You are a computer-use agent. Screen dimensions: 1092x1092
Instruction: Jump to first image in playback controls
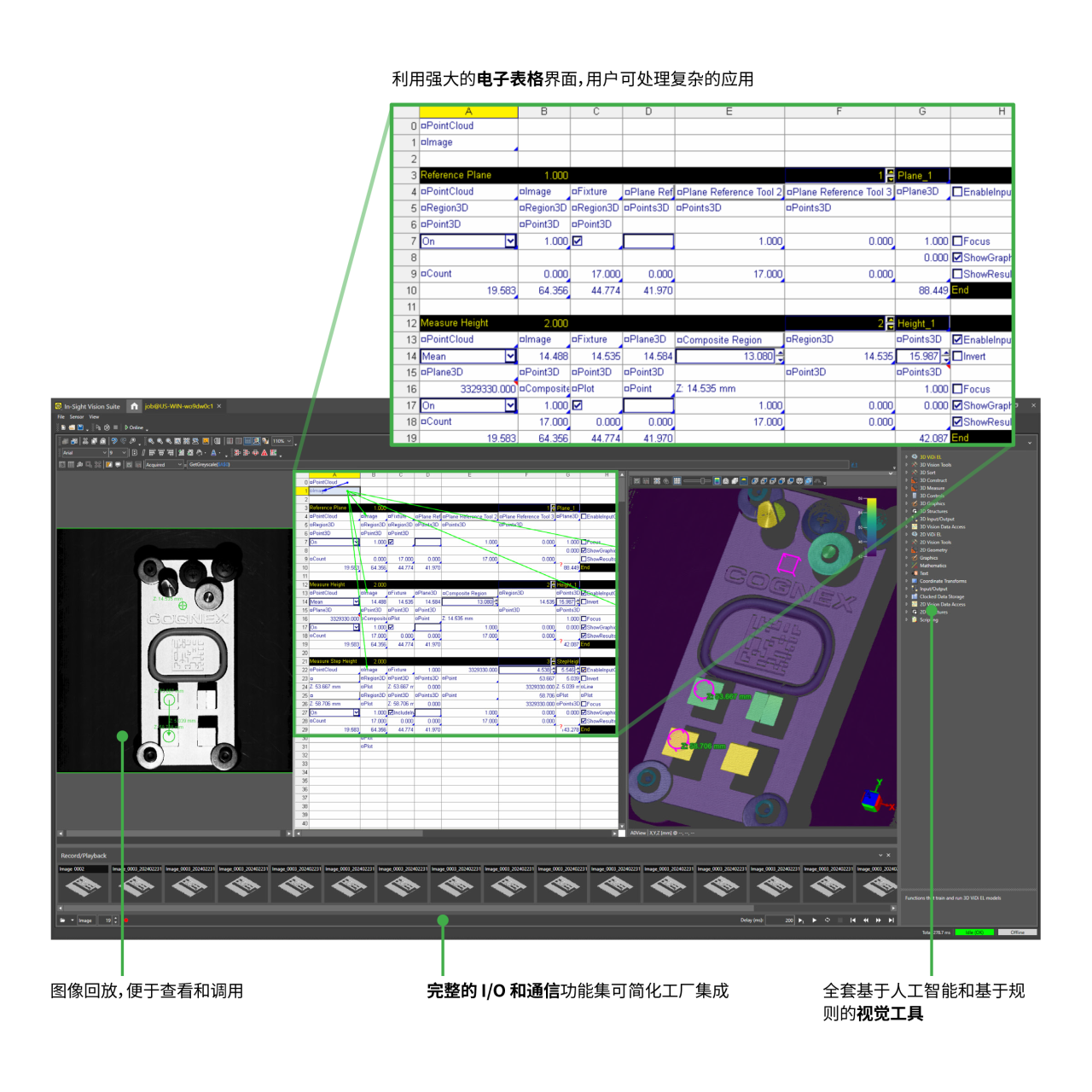tap(852, 921)
